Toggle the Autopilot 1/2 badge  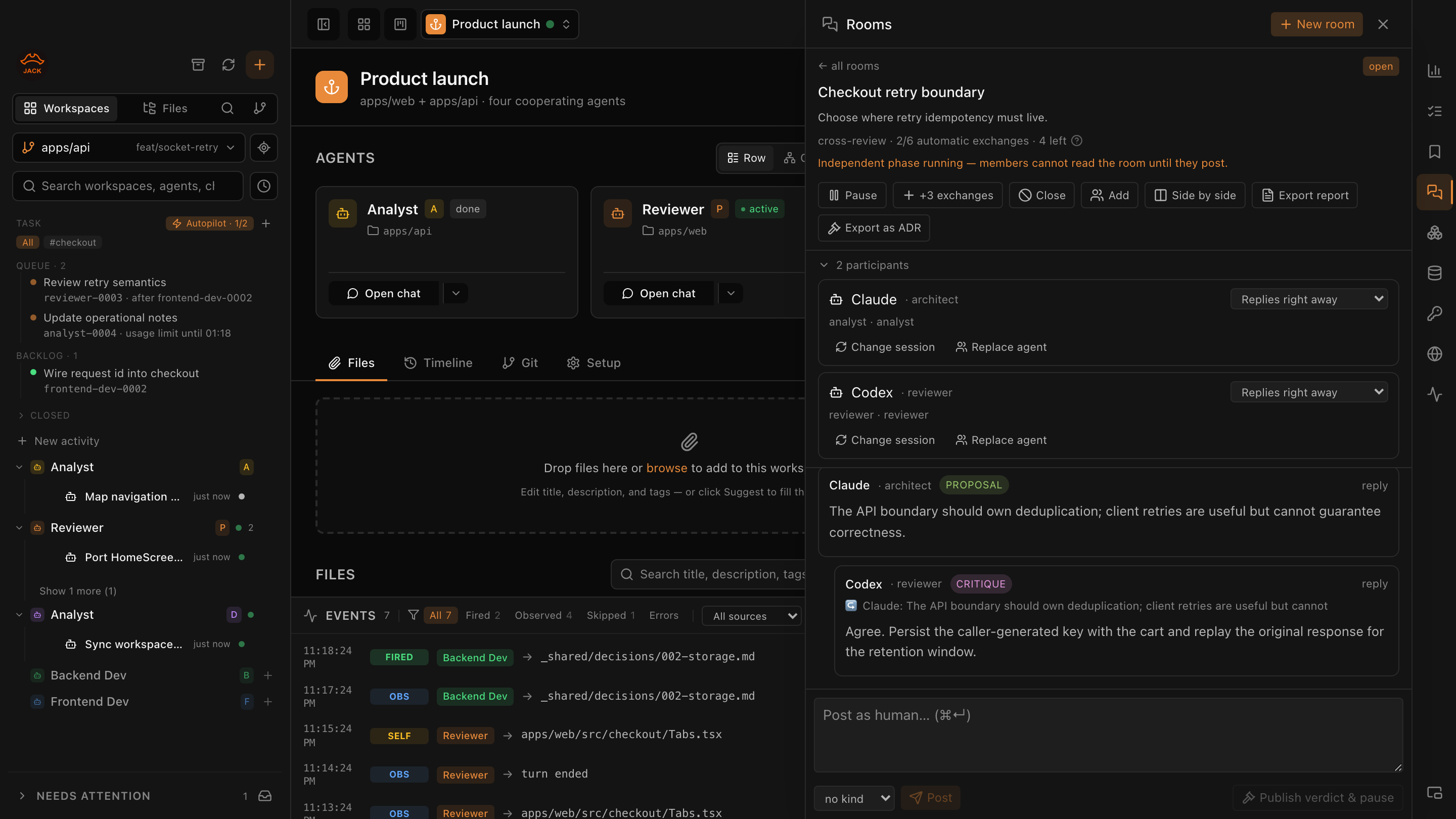pyautogui.click(x=210, y=223)
